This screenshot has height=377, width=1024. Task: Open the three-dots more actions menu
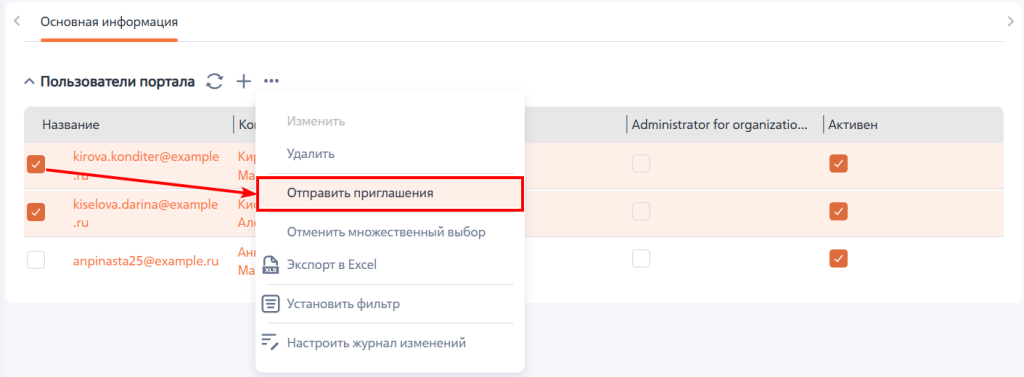(272, 82)
